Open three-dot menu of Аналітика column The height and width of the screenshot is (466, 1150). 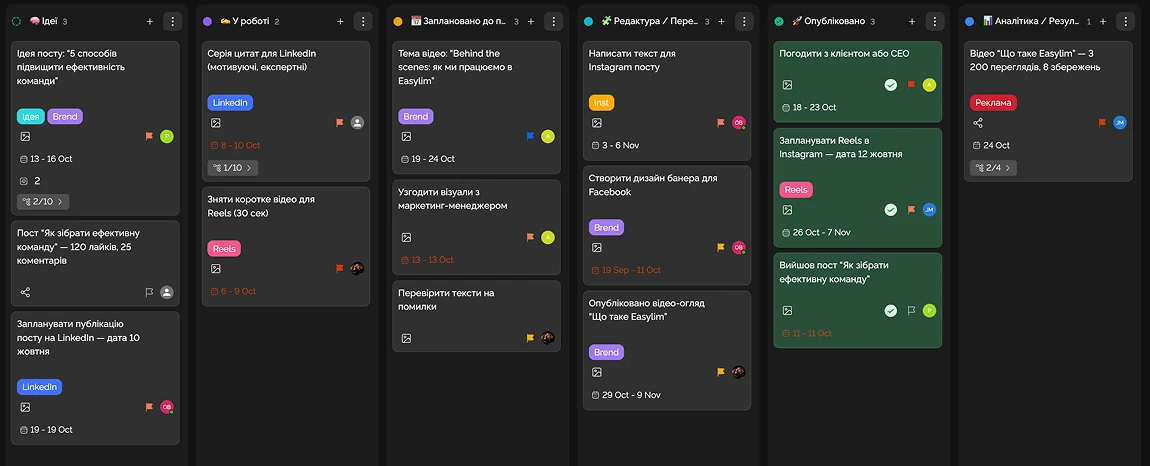[1125, 21]
